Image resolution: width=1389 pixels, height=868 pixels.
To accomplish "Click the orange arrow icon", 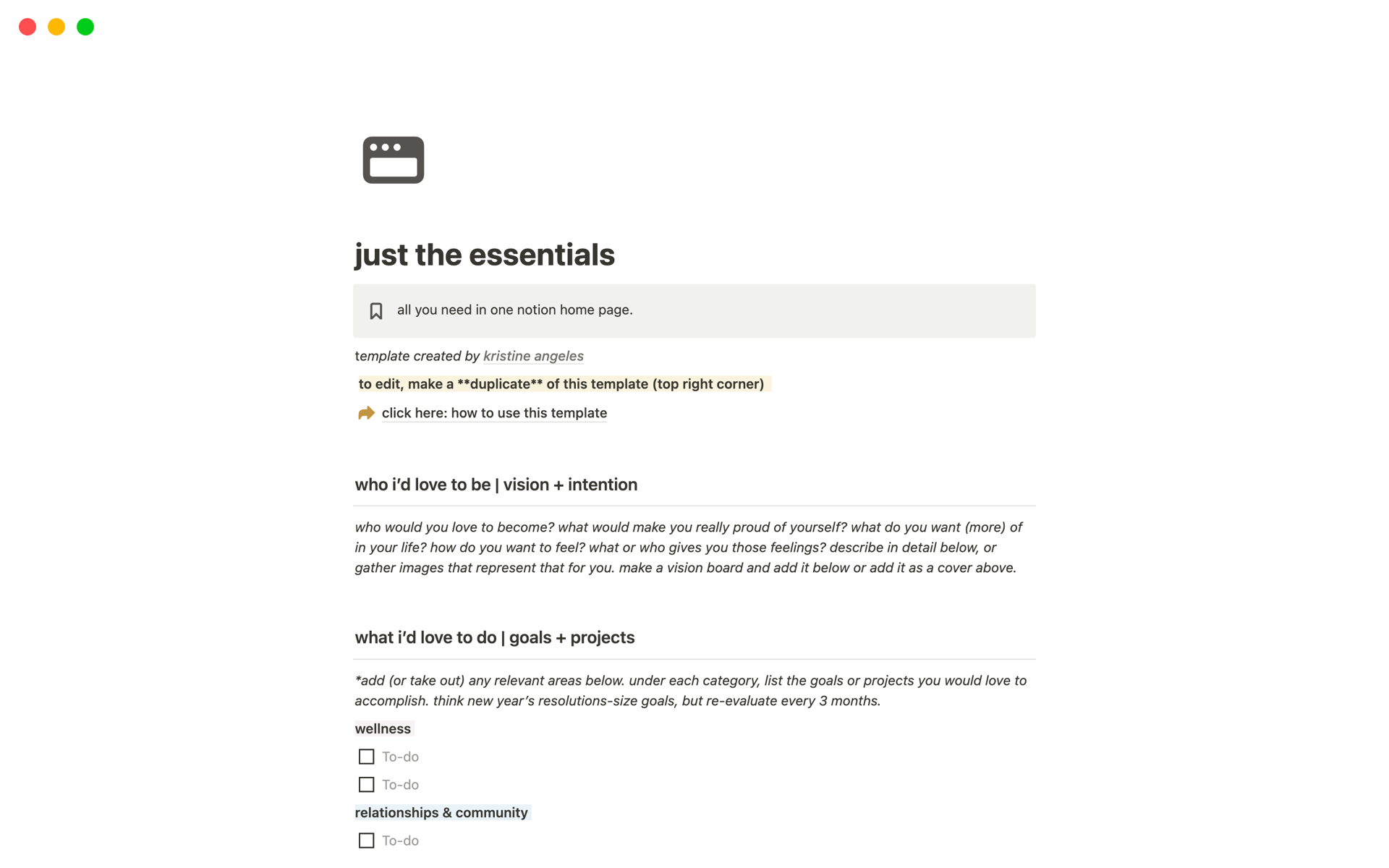I will tap(366, 413).
